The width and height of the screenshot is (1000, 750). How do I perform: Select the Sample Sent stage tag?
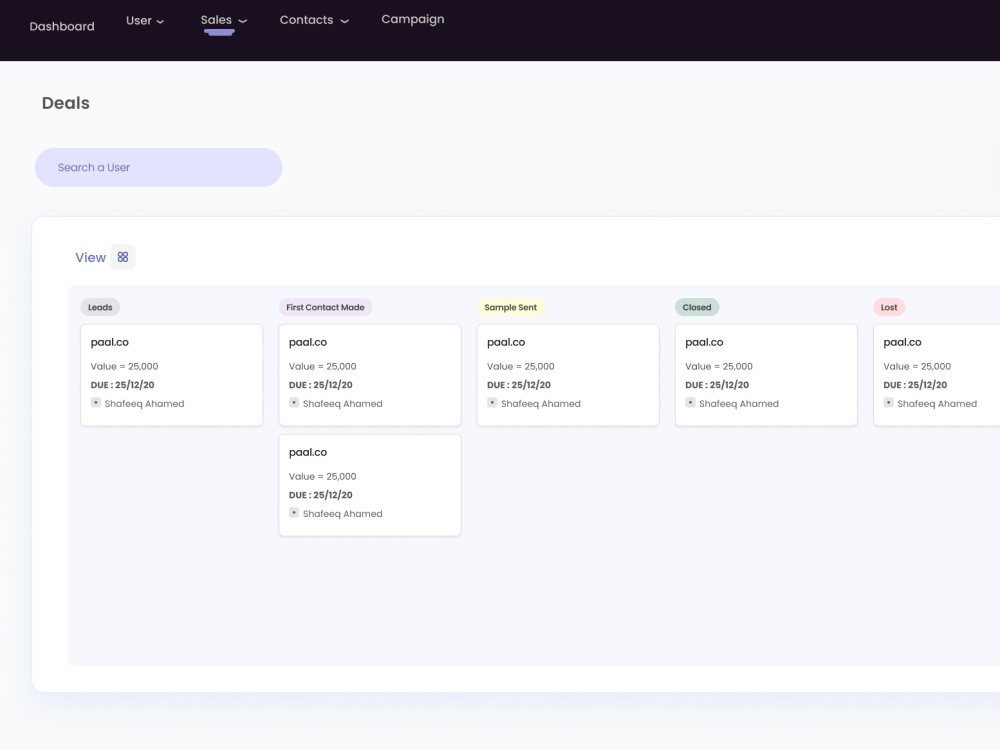[x=510, y=307]
